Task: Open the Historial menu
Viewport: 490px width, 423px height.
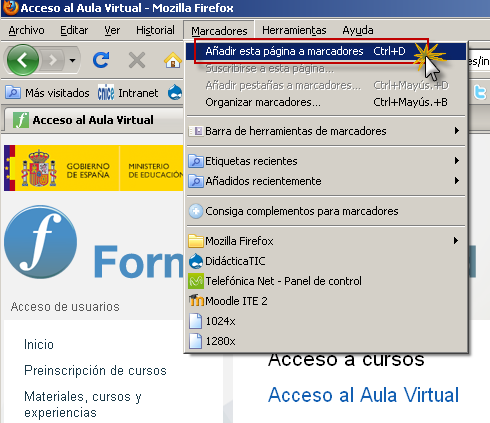Action: point(155,30)
